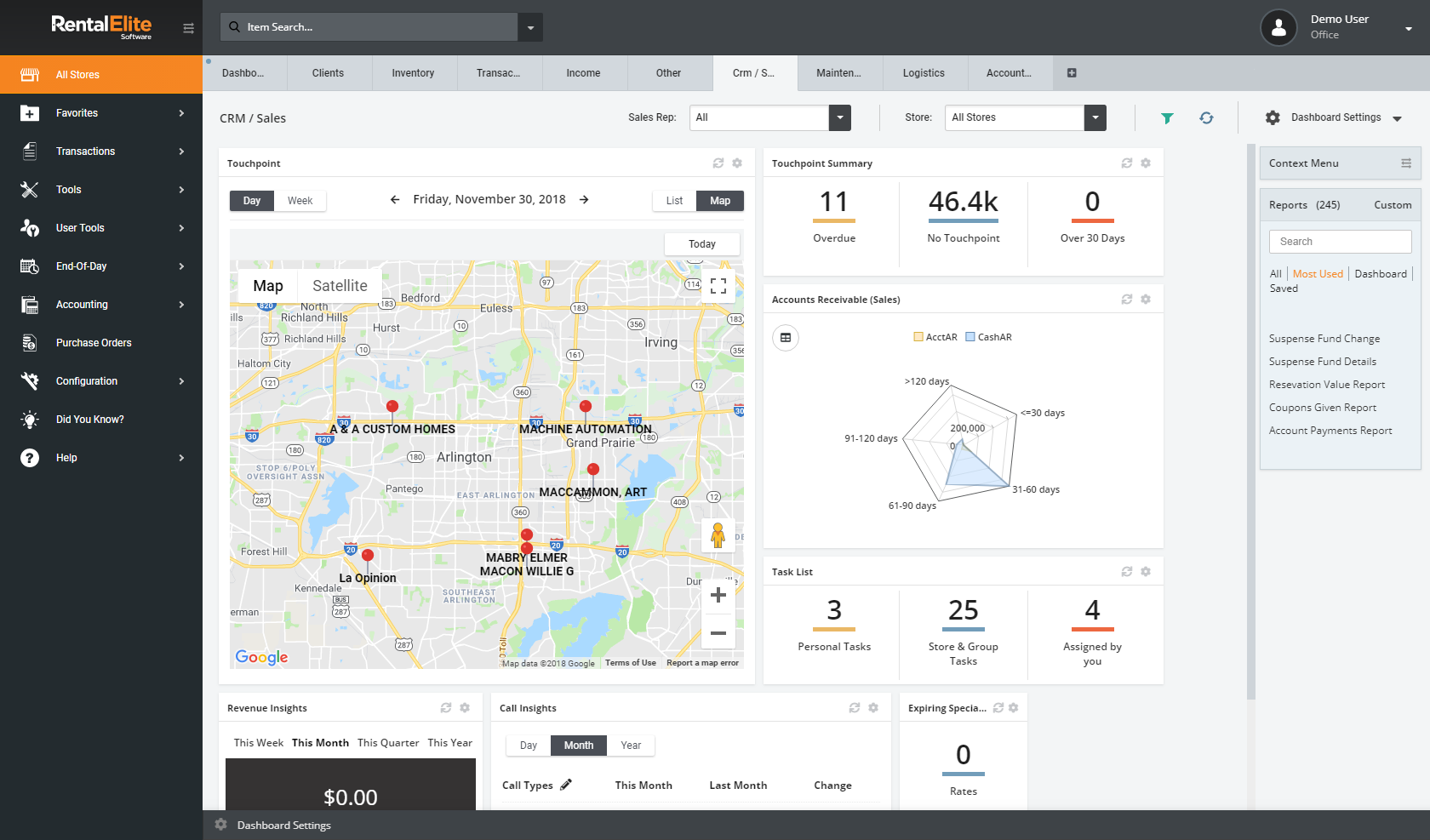Open the Account Payments Report
The image size is (1430, 840).
[x=1330, y=430]
